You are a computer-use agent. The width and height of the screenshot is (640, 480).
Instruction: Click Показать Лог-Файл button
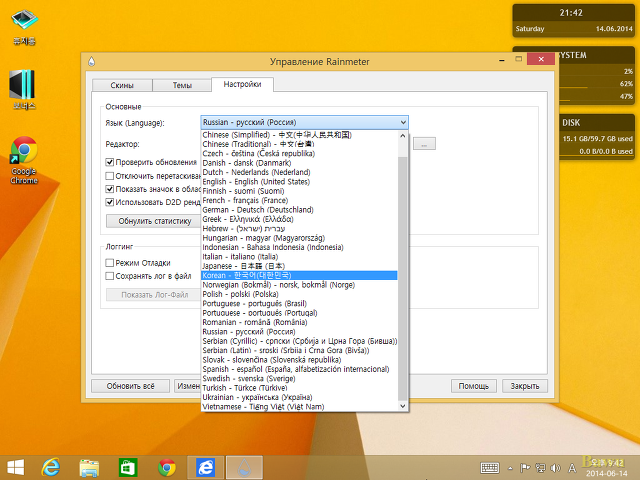pos(155,295)
